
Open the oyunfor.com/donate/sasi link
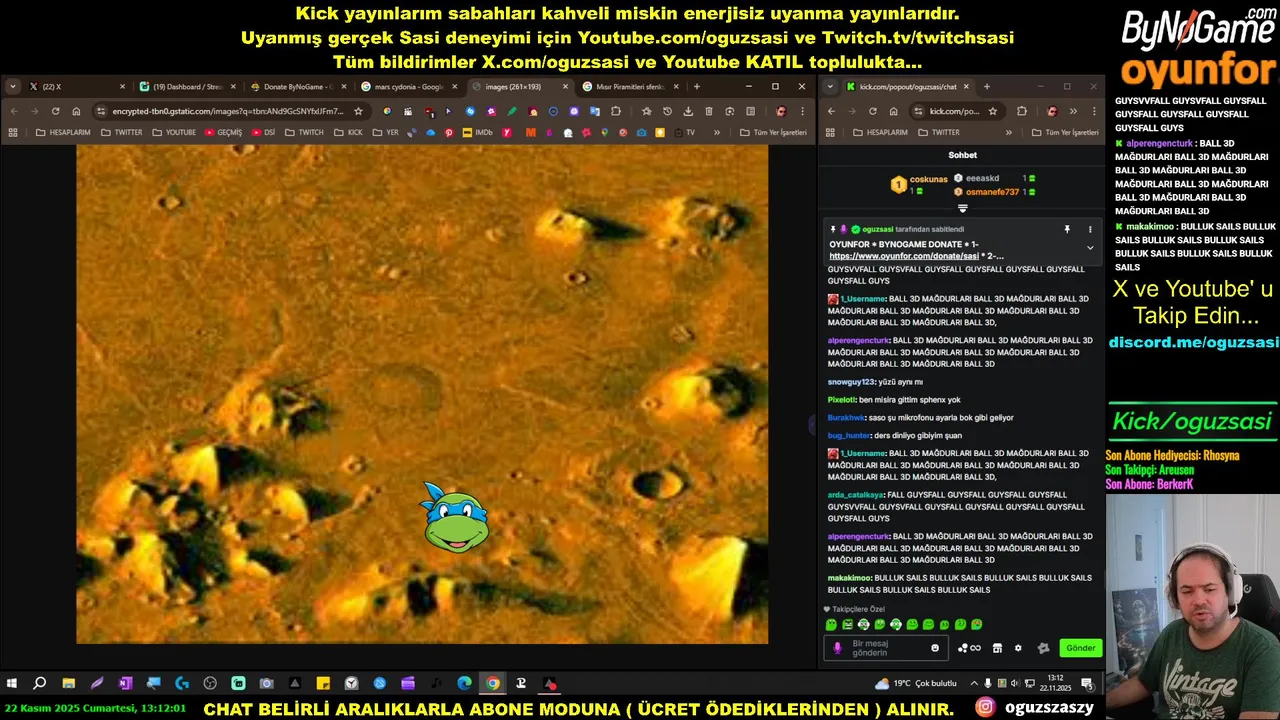pos(903,256)
